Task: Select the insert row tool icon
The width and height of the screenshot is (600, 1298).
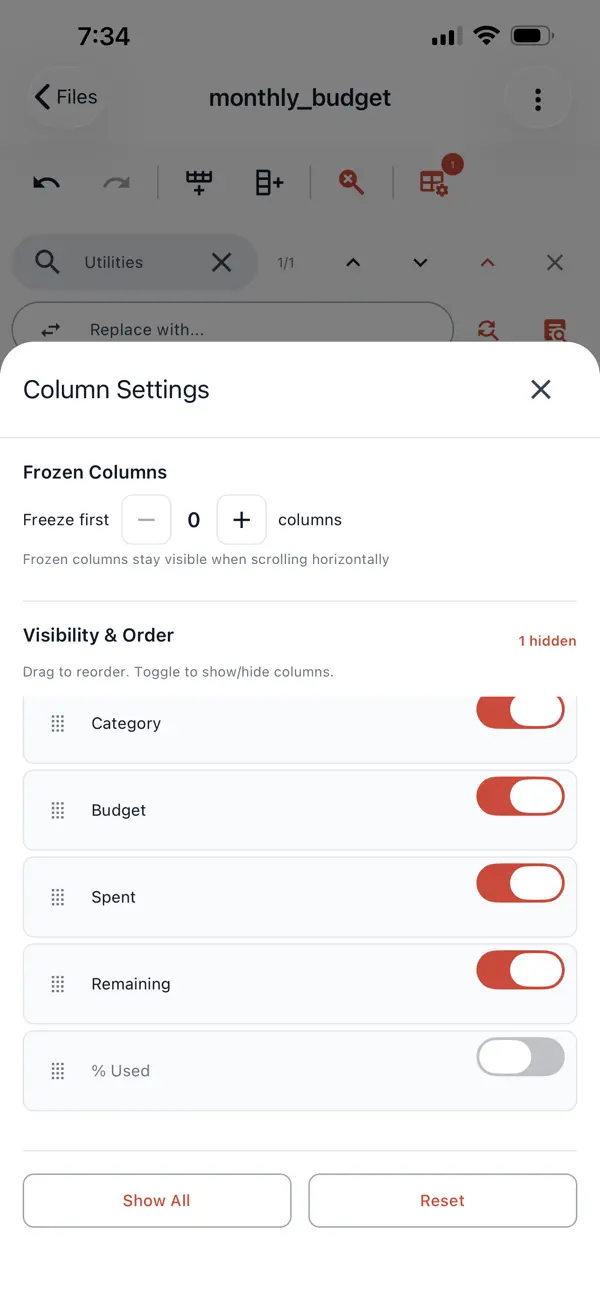Action: (x=198, y=182)
